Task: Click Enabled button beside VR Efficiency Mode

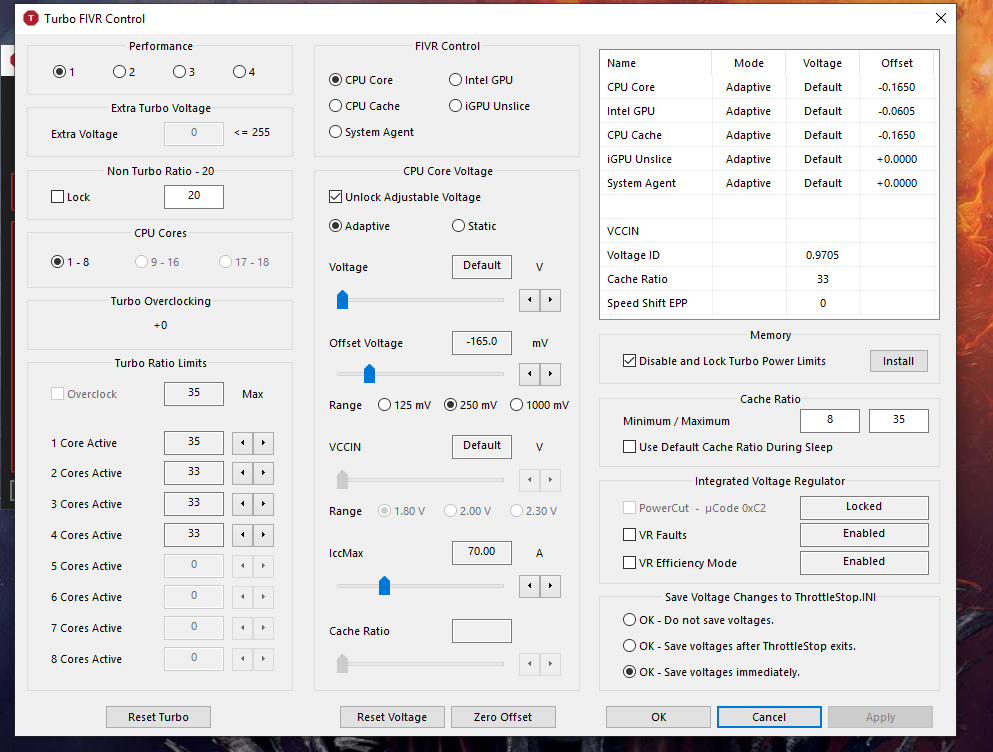Action: click(x=864, y=562)
